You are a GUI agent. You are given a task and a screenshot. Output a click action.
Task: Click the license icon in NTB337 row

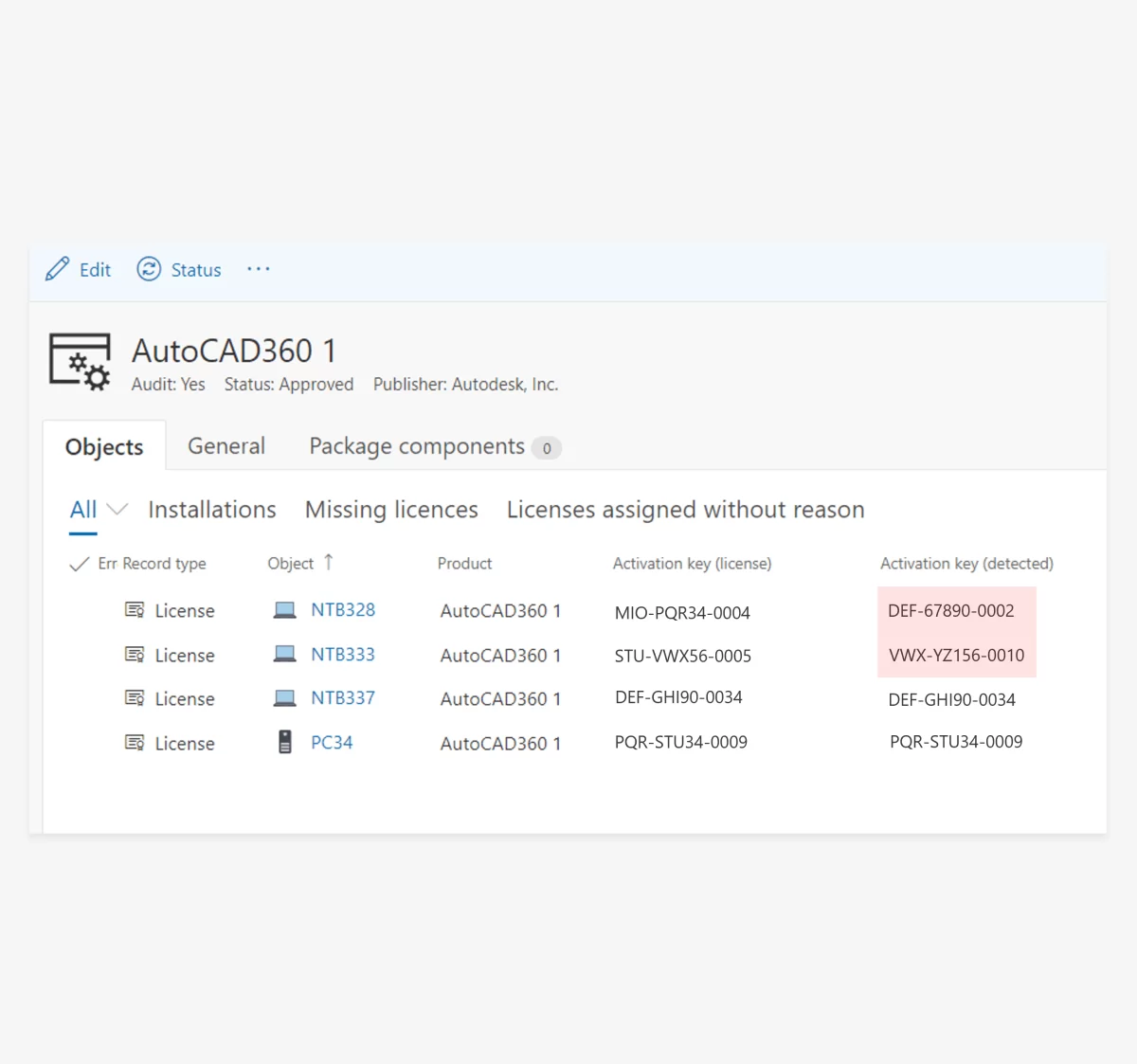(135, 698)
